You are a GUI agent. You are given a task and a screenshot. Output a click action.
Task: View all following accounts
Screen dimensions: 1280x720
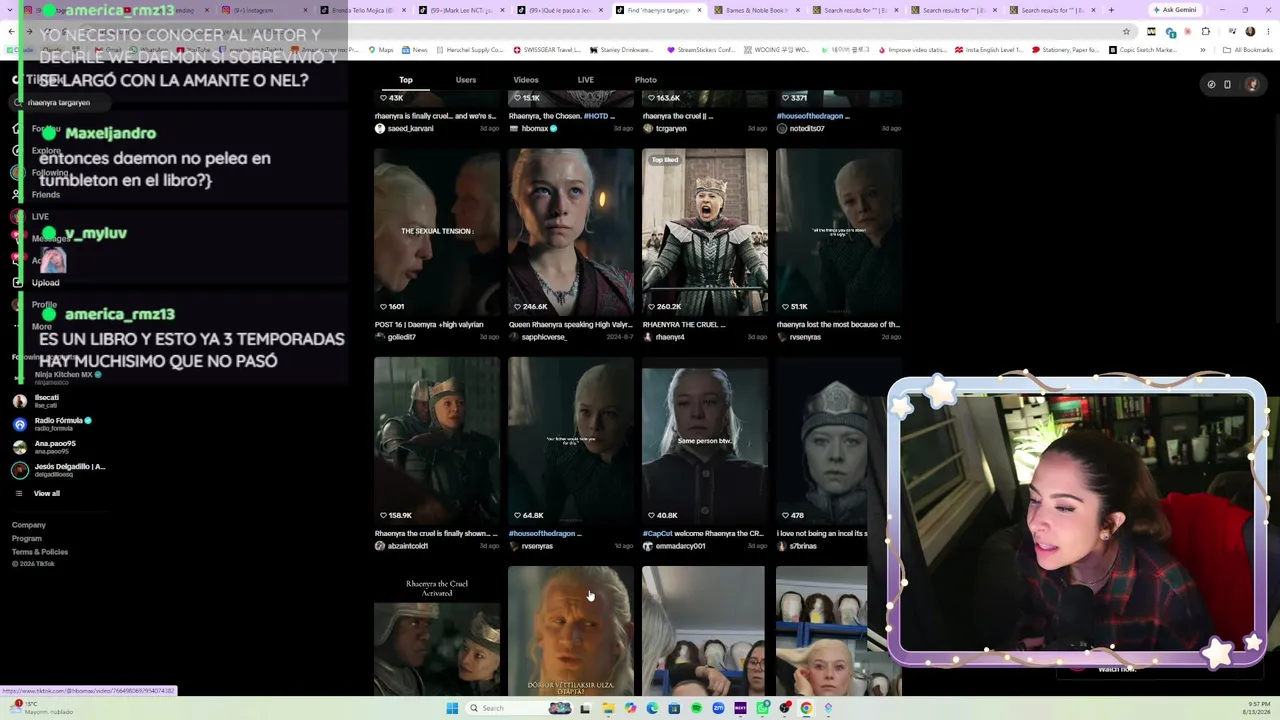point(46,493)
